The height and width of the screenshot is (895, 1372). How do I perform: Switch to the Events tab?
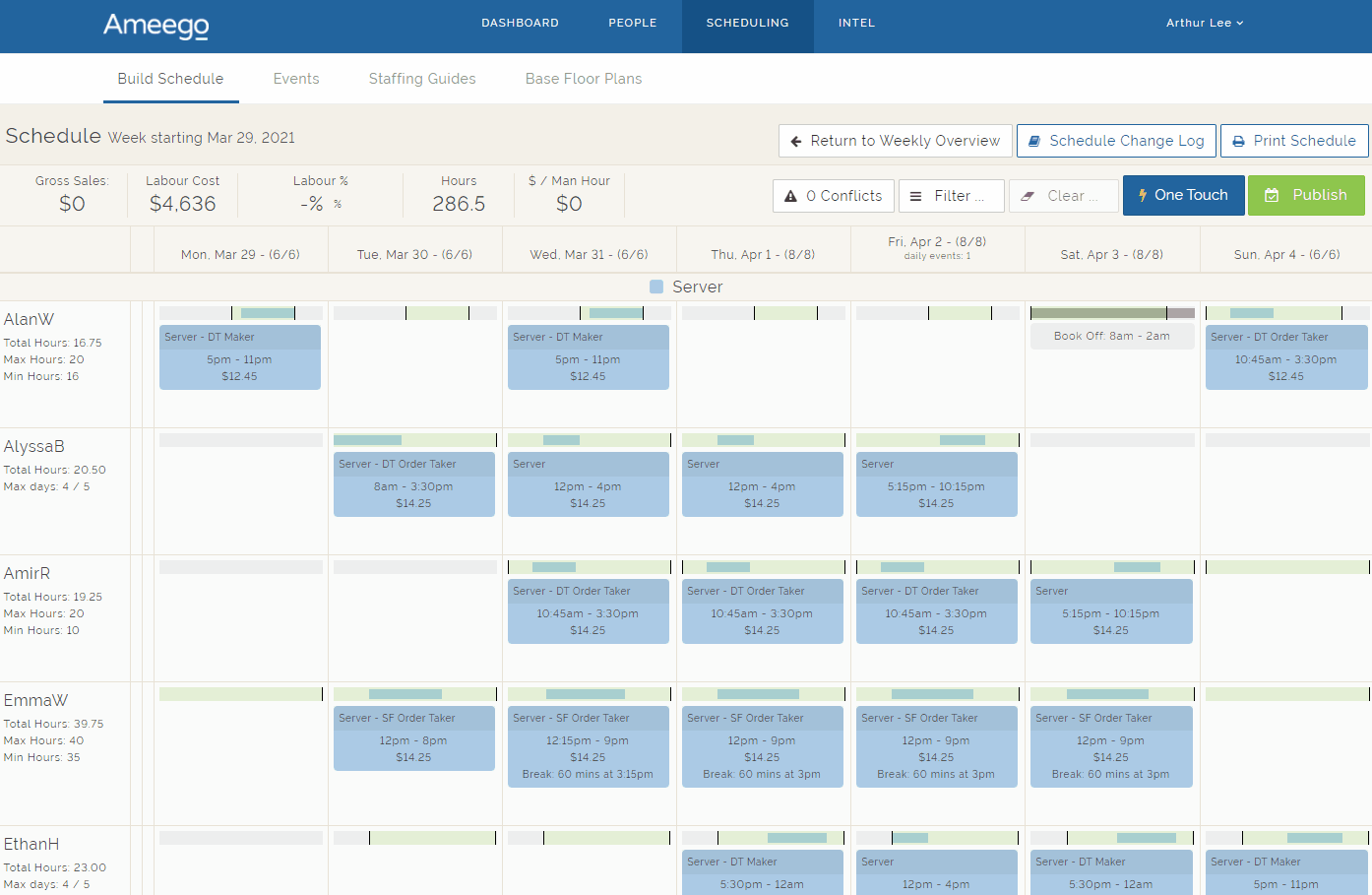[x=296, y=79]
